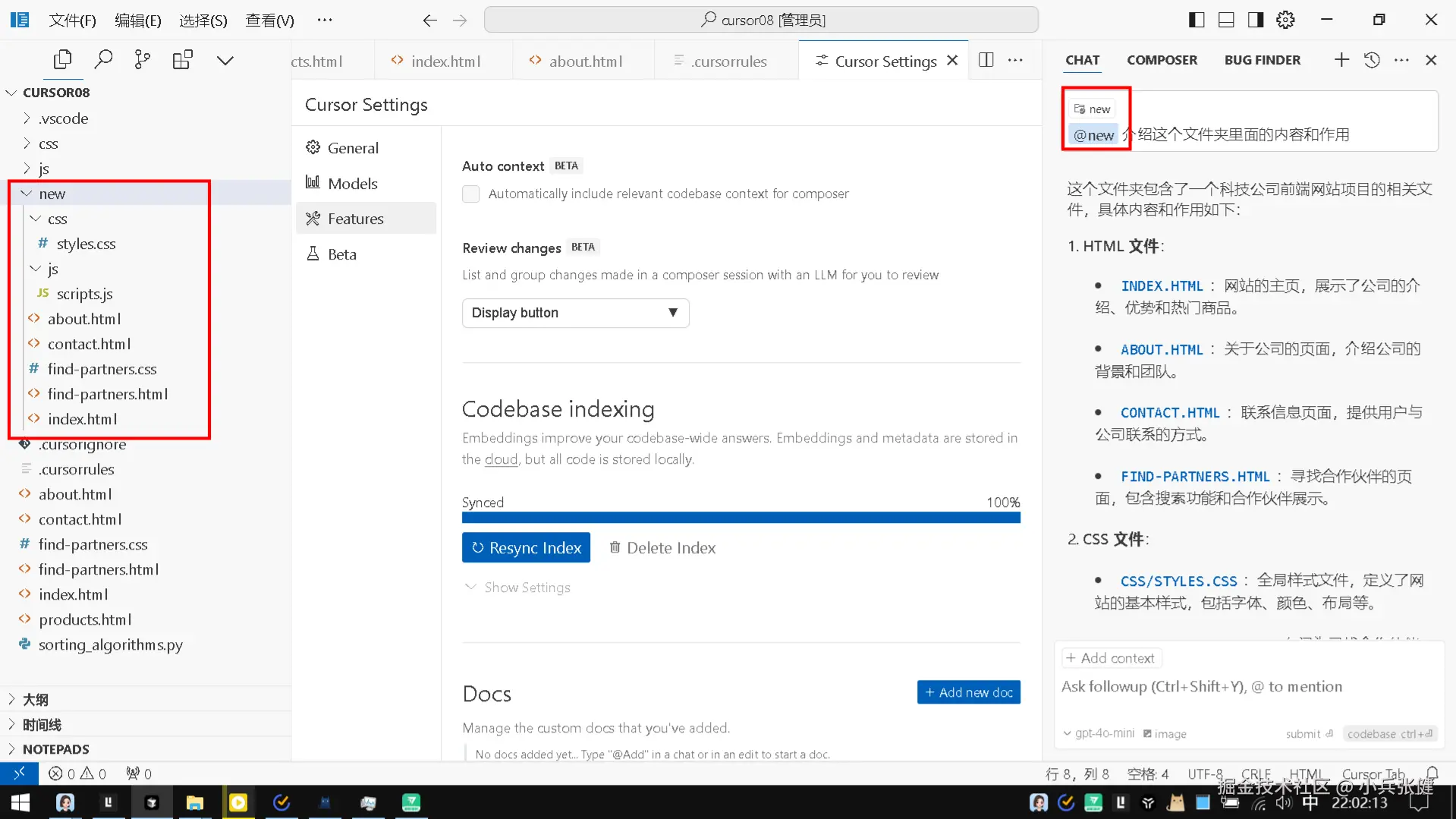The image size is (1456, 819).
Task: Open the .cursorrules editor tab
Action: point(726,61)
